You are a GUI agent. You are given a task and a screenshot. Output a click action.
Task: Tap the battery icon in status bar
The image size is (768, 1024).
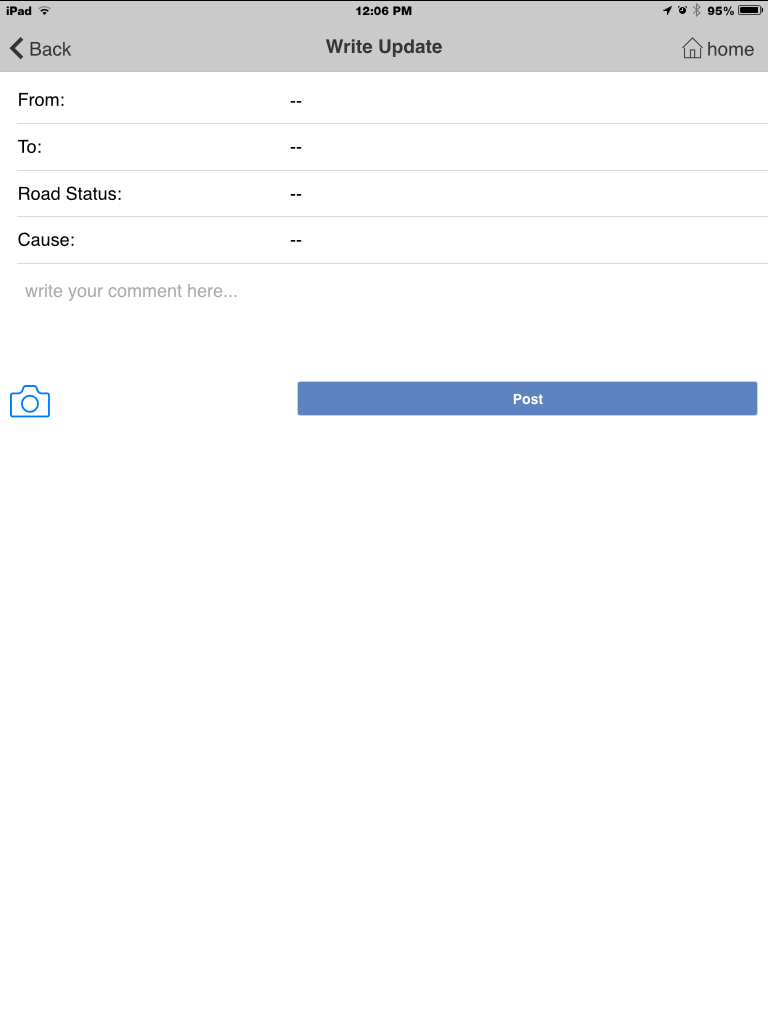click(750, 10)
